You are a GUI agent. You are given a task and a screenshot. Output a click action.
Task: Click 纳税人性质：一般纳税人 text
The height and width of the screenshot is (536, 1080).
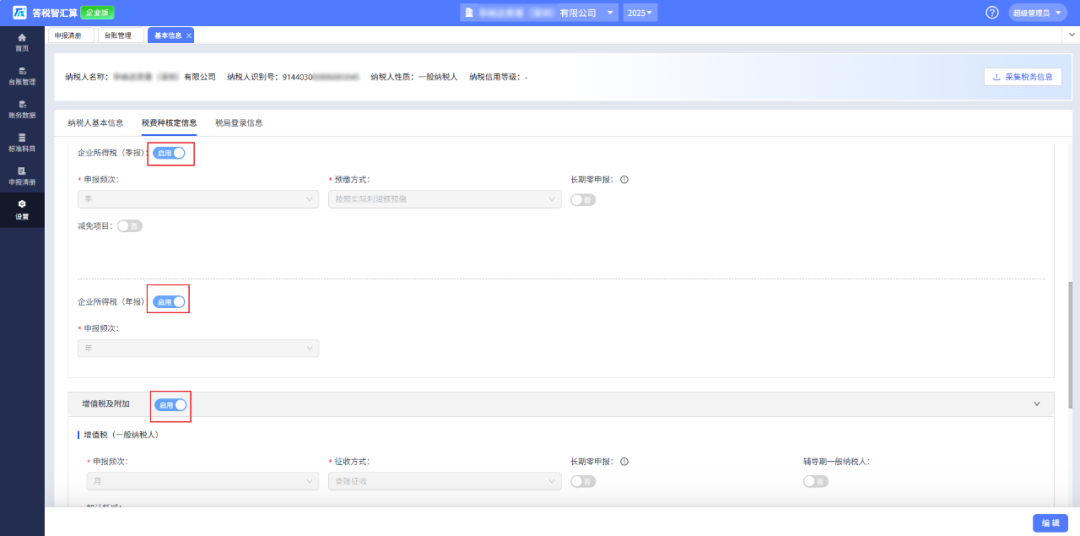coord(414,77)
